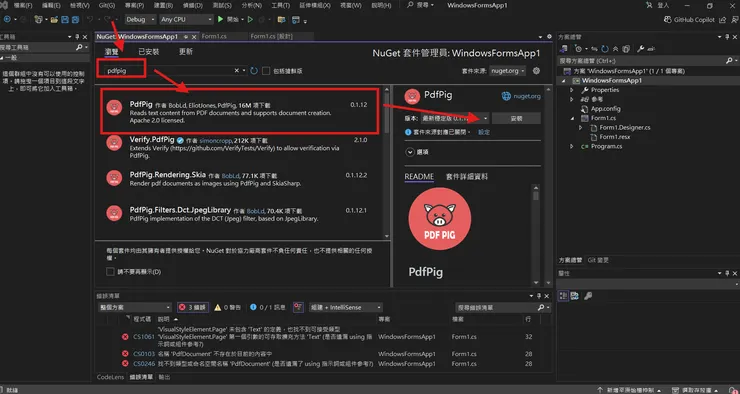This screenshot has width=740, height=394.
Task: Click the green Start debugging play icon
Action: (220, 19)
